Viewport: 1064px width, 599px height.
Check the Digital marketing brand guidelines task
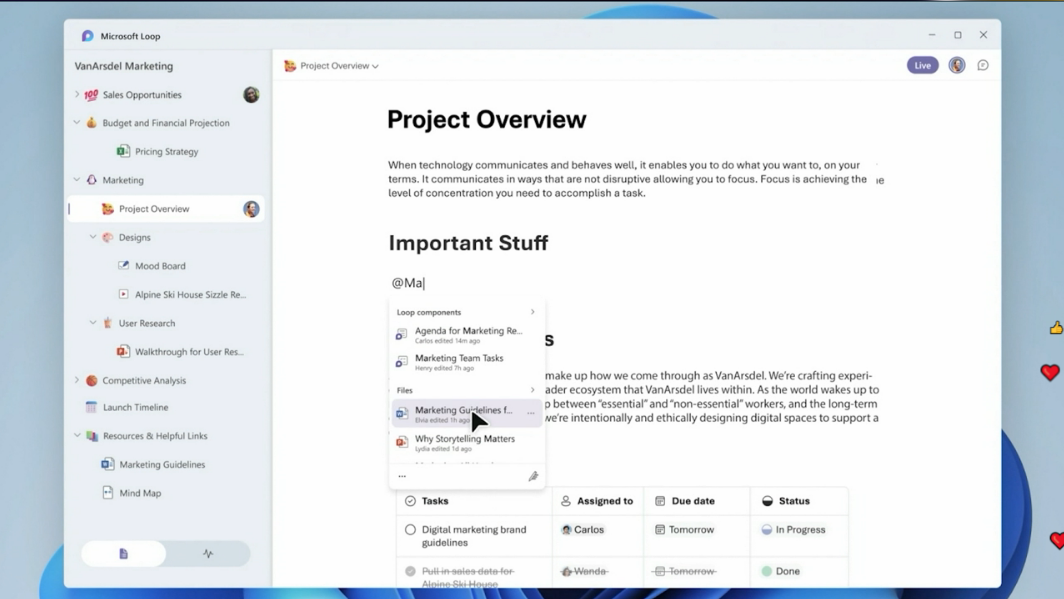(411, 530)
